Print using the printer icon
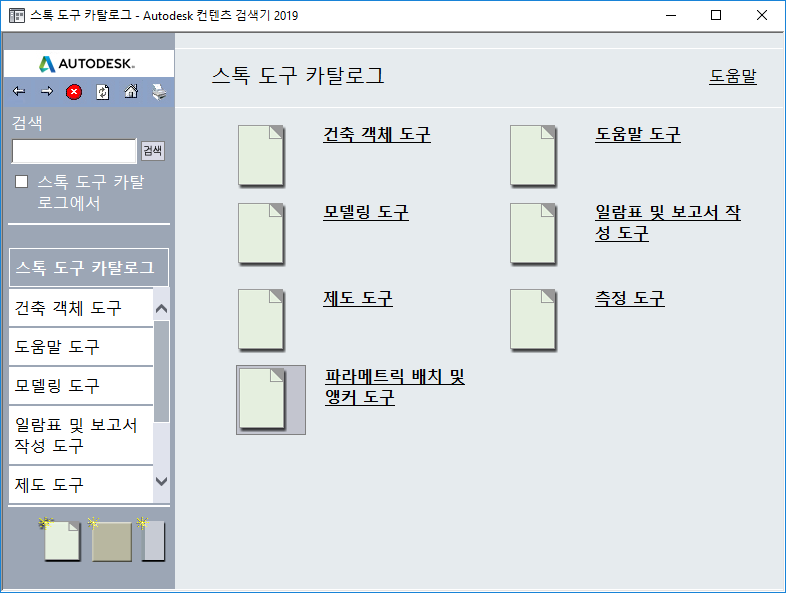 coord(159,92)
